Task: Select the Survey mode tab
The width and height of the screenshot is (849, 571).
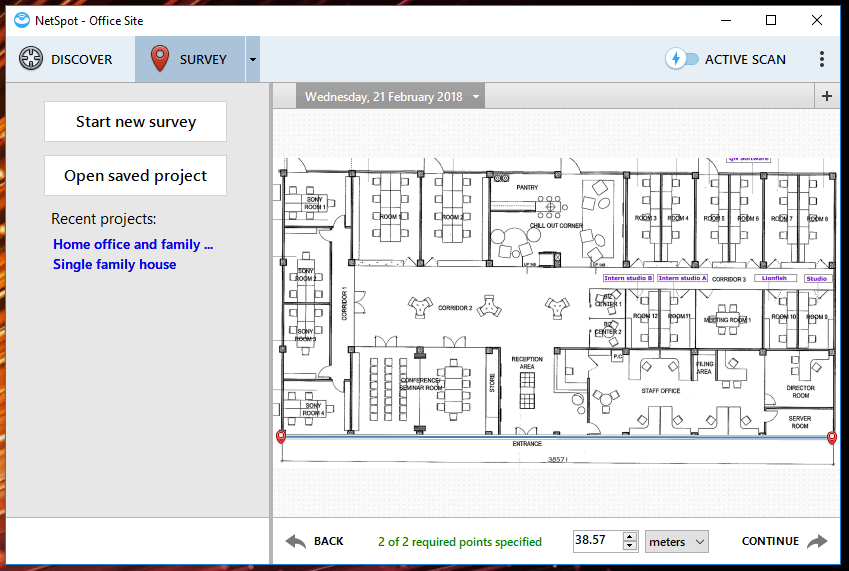Action: pos(190,59)
